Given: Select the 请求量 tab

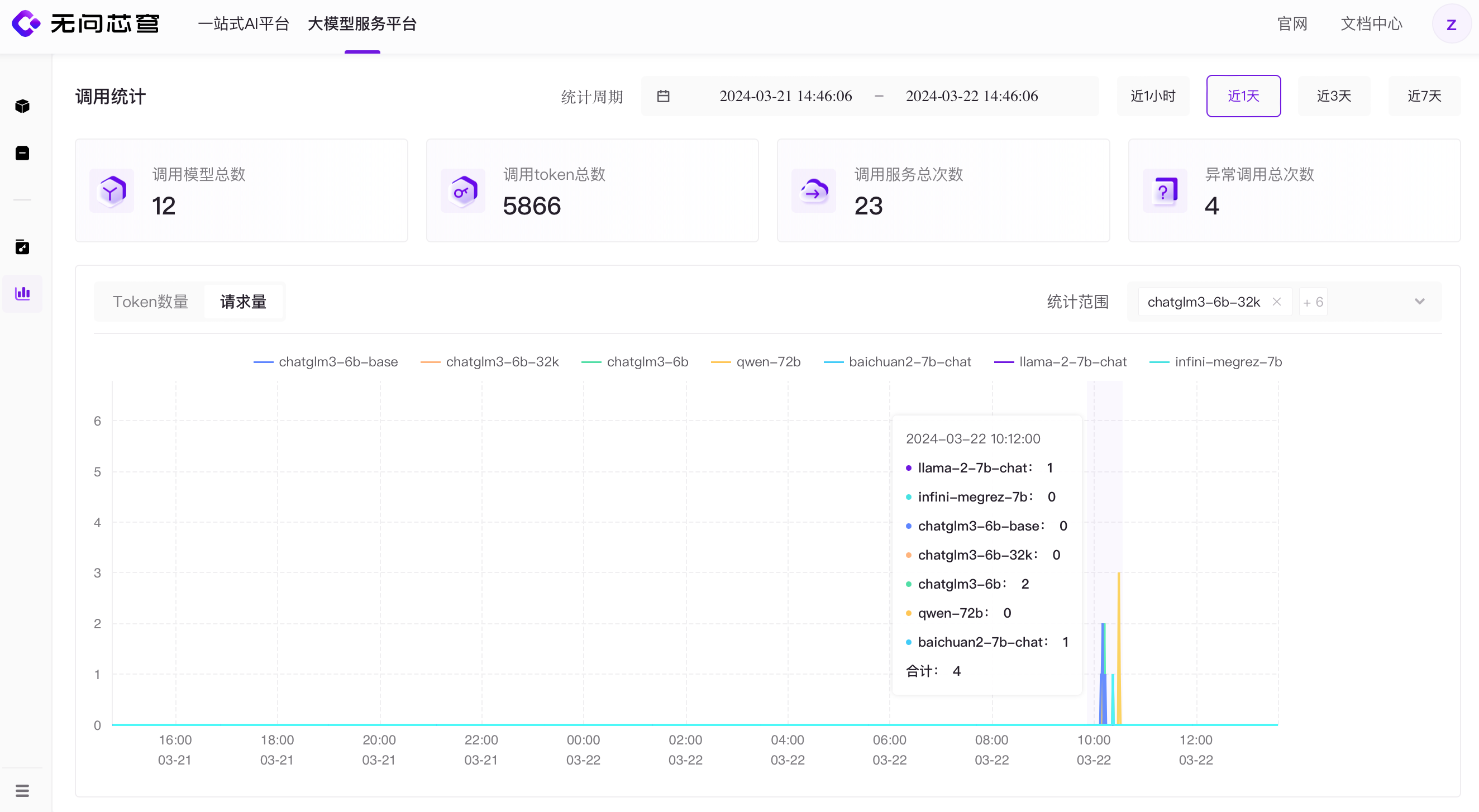Looking at the screenshot, I should point(244,302).
